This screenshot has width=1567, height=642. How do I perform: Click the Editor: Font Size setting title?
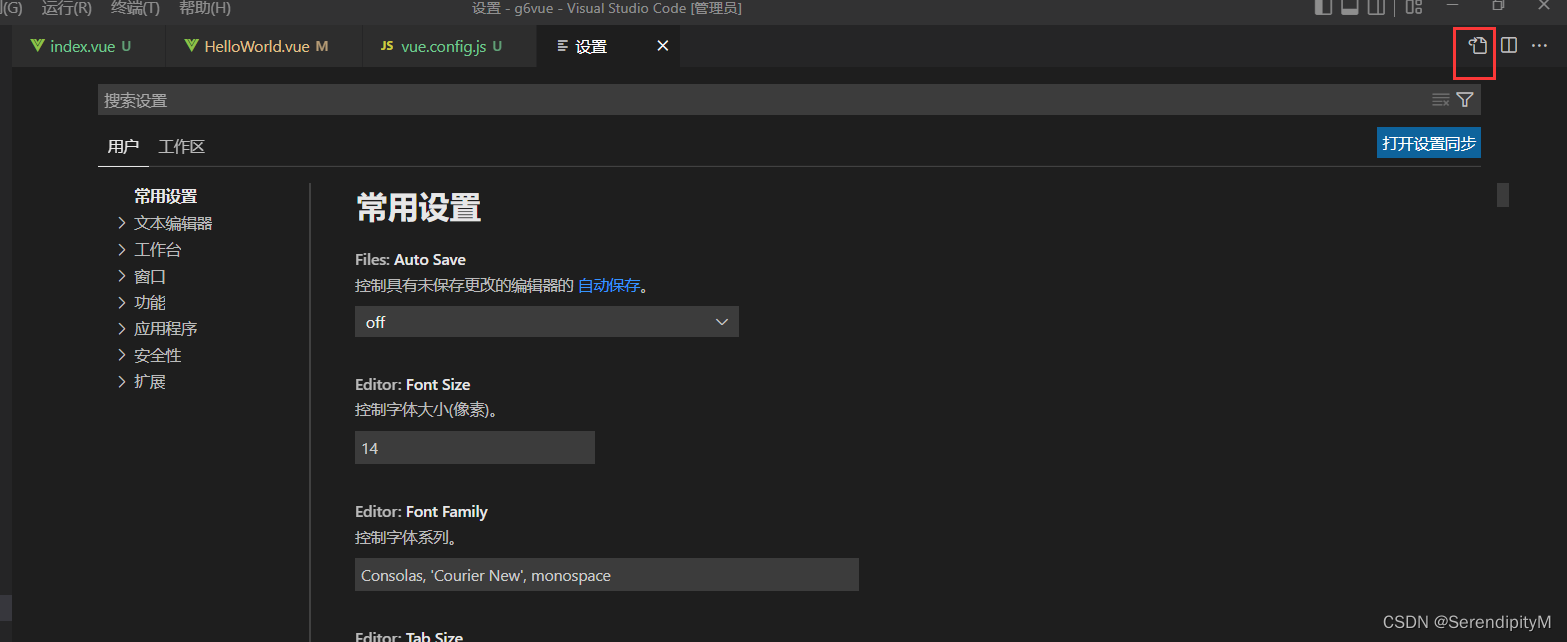413,384
